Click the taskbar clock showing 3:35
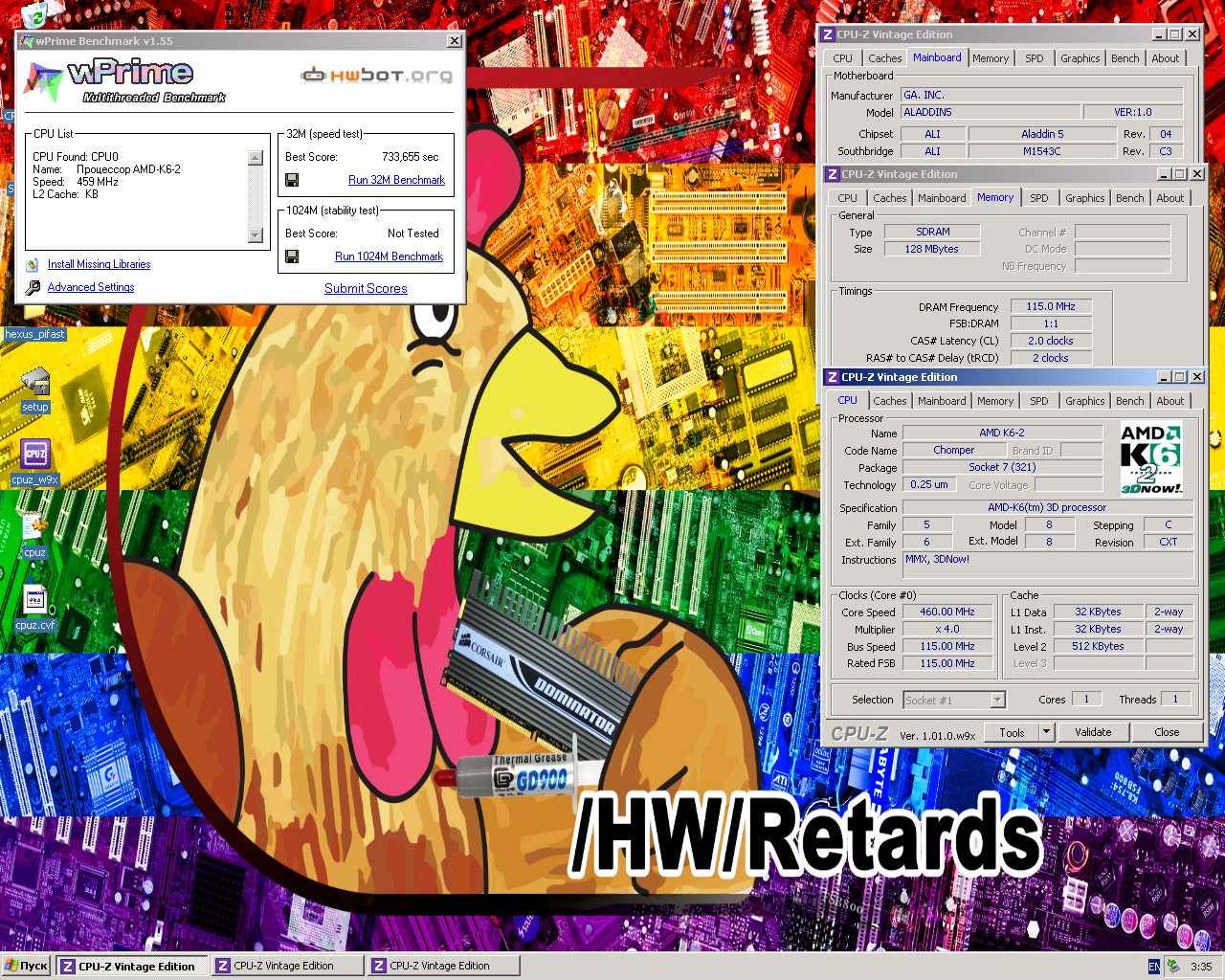 pos(1201,967)
